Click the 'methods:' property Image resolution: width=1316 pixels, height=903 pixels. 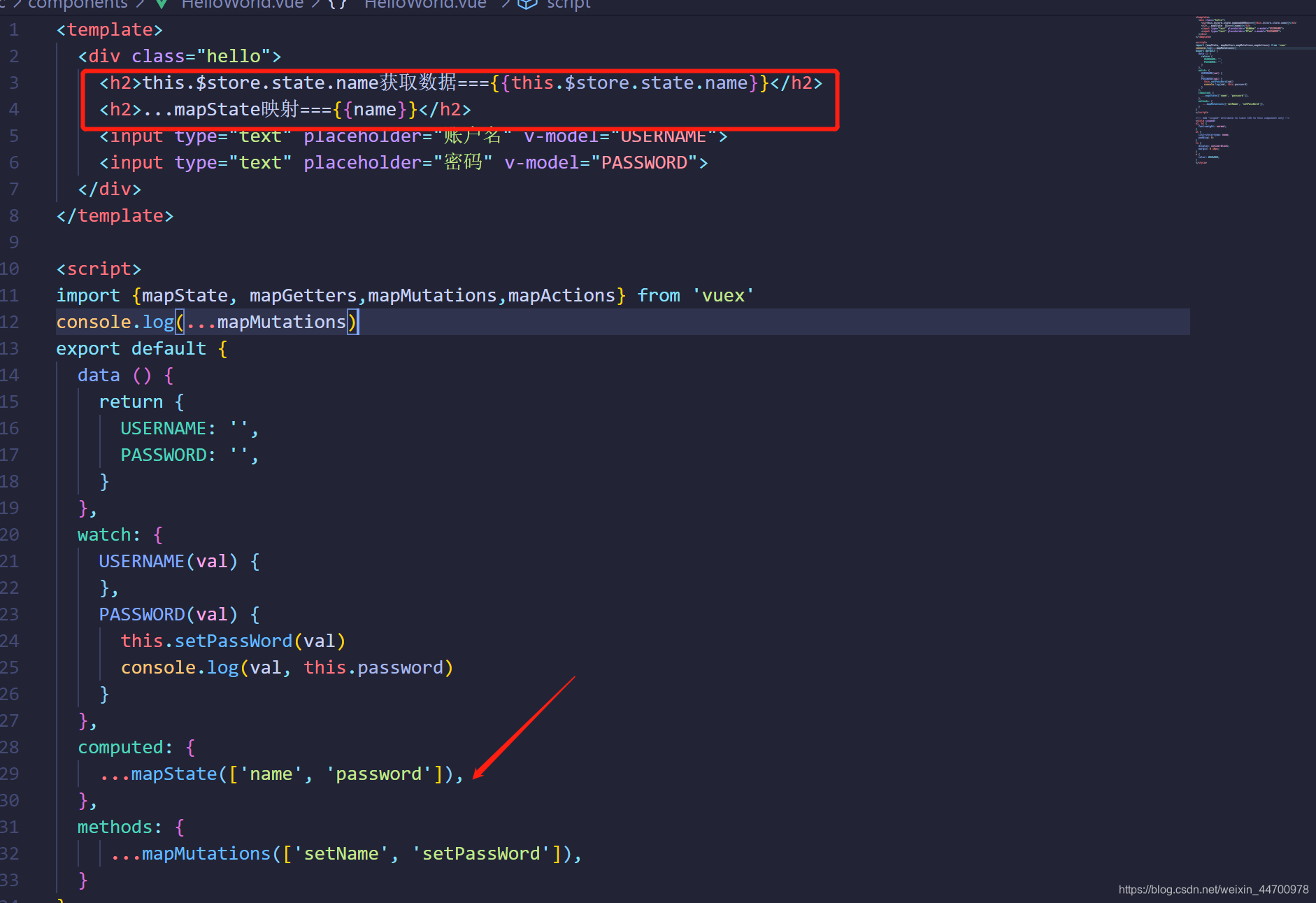tap(120, 827)
